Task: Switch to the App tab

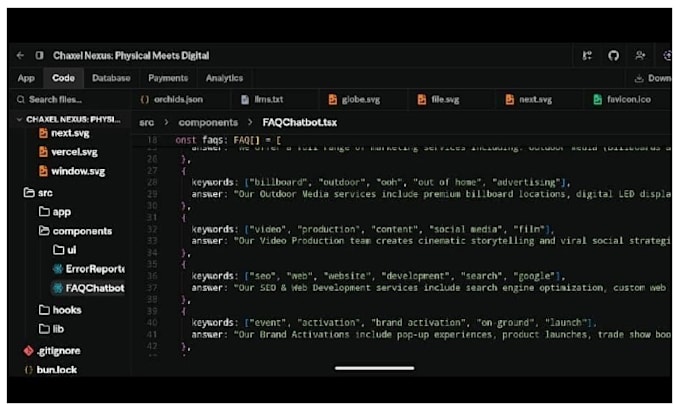Action: [26, 78]
